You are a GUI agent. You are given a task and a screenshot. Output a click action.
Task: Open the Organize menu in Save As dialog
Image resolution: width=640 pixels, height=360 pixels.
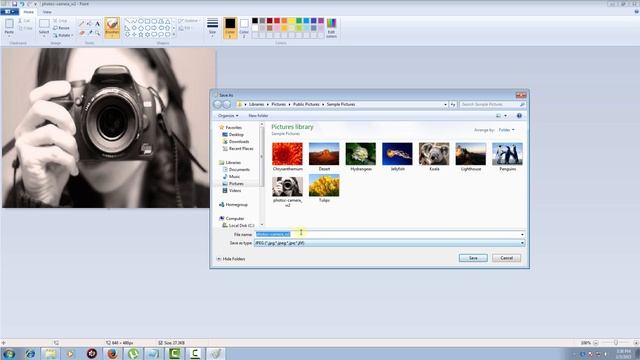(x=228, y=116)
